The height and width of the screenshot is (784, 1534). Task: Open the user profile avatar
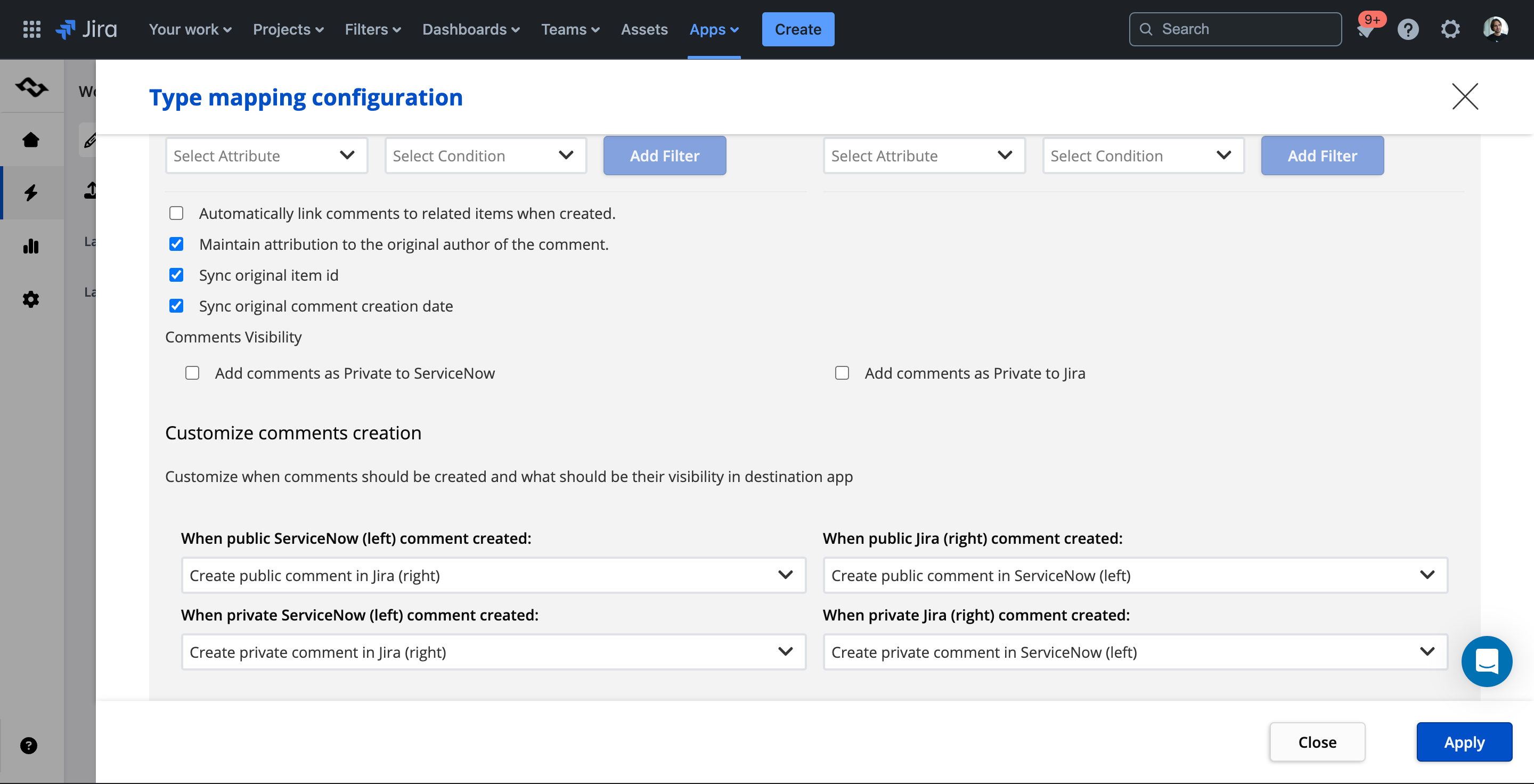coord(1495,29)
